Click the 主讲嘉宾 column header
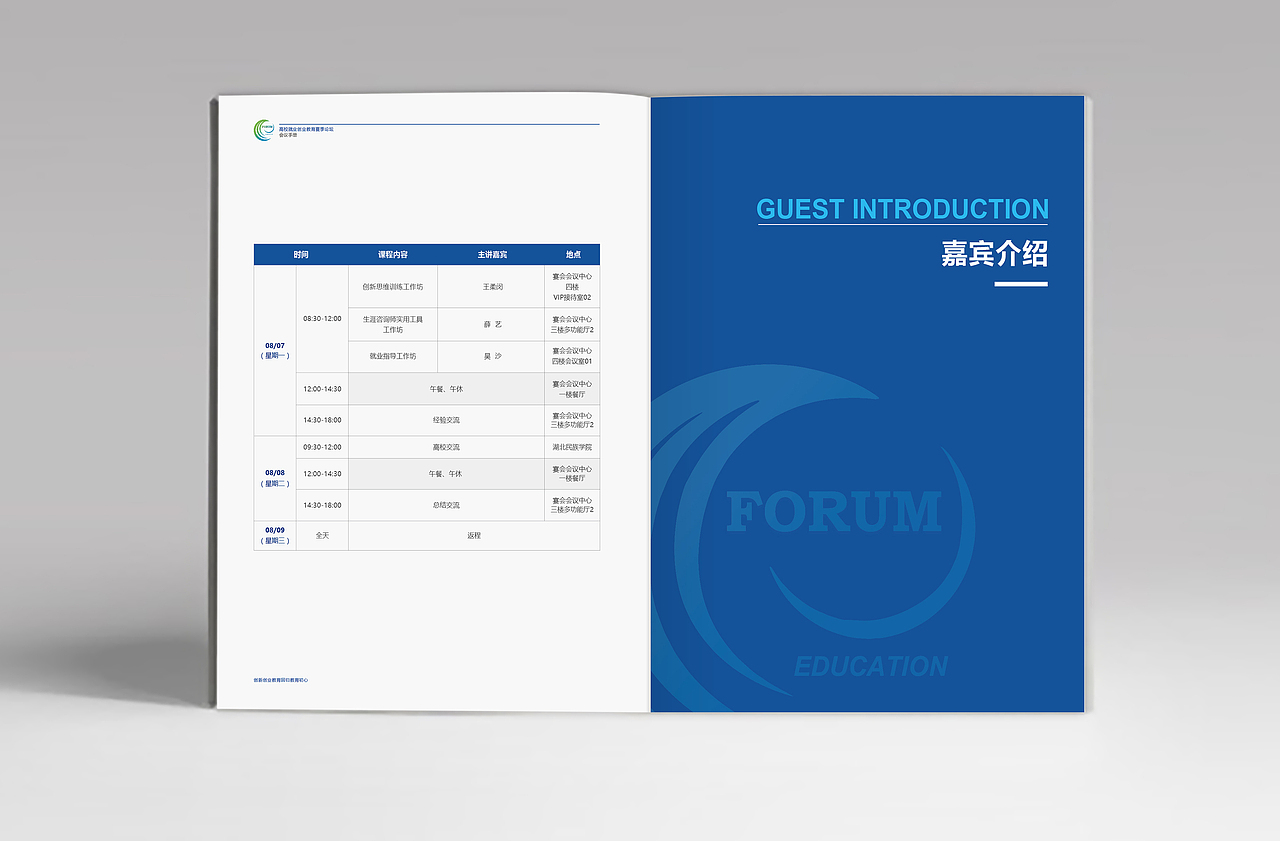 [492, 255]
